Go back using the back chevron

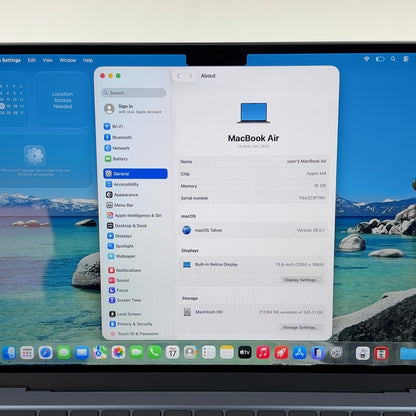pos(178,76)
